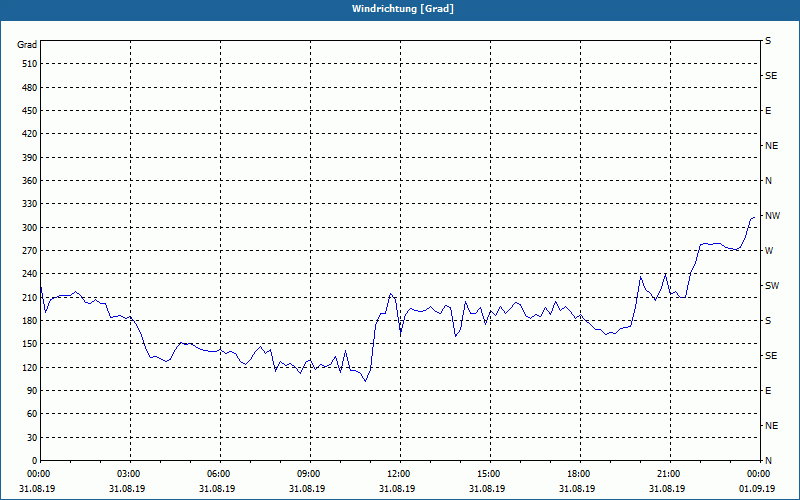Screen dimensions: 800x500
Task: Click the 00:00 time label for 31.08.19
Action: [37, 474]
